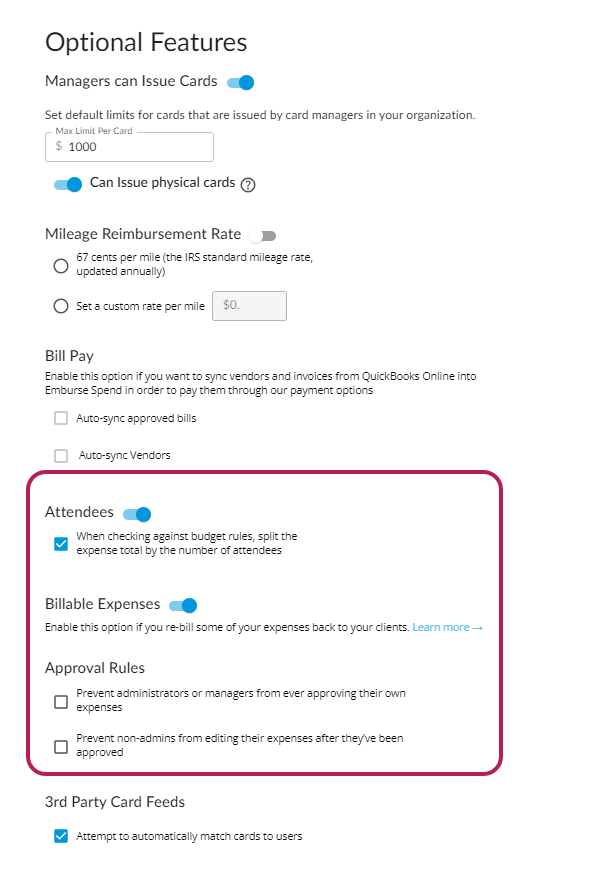Viewport: 612px width, 870px height.
Task: Select Set a custom rate per mile
Action: pos(61,306)
